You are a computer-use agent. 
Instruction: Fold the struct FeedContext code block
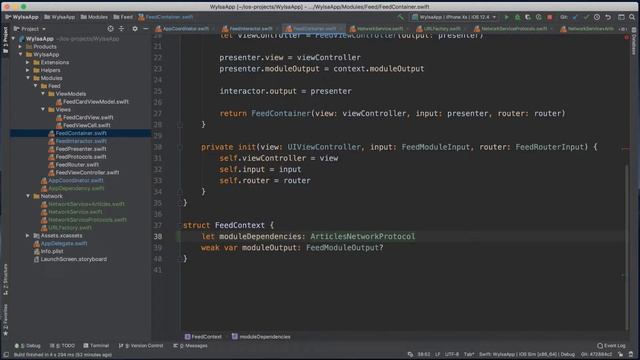[x=180, y=225]
